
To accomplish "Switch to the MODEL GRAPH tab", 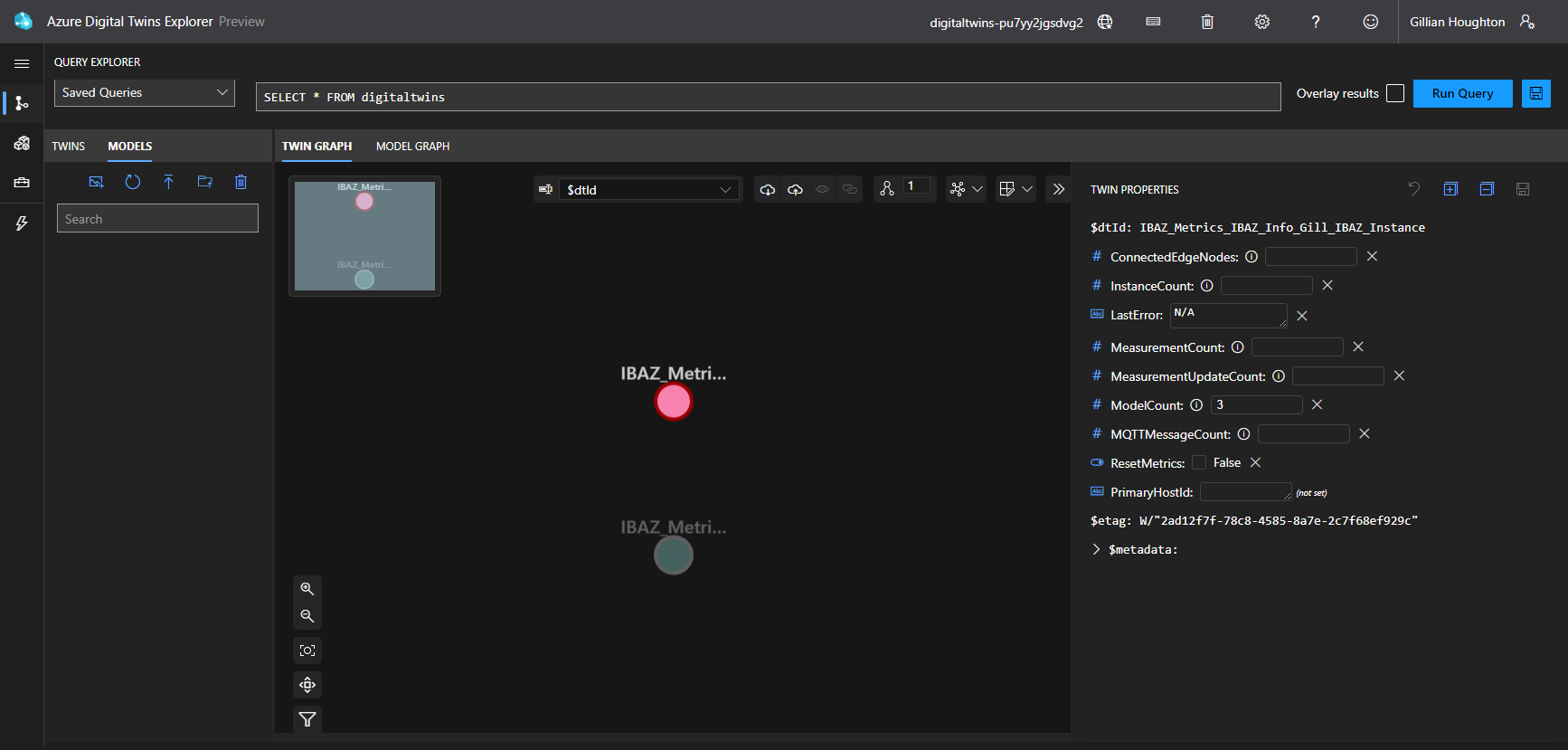I will click(x=412, y=146).
